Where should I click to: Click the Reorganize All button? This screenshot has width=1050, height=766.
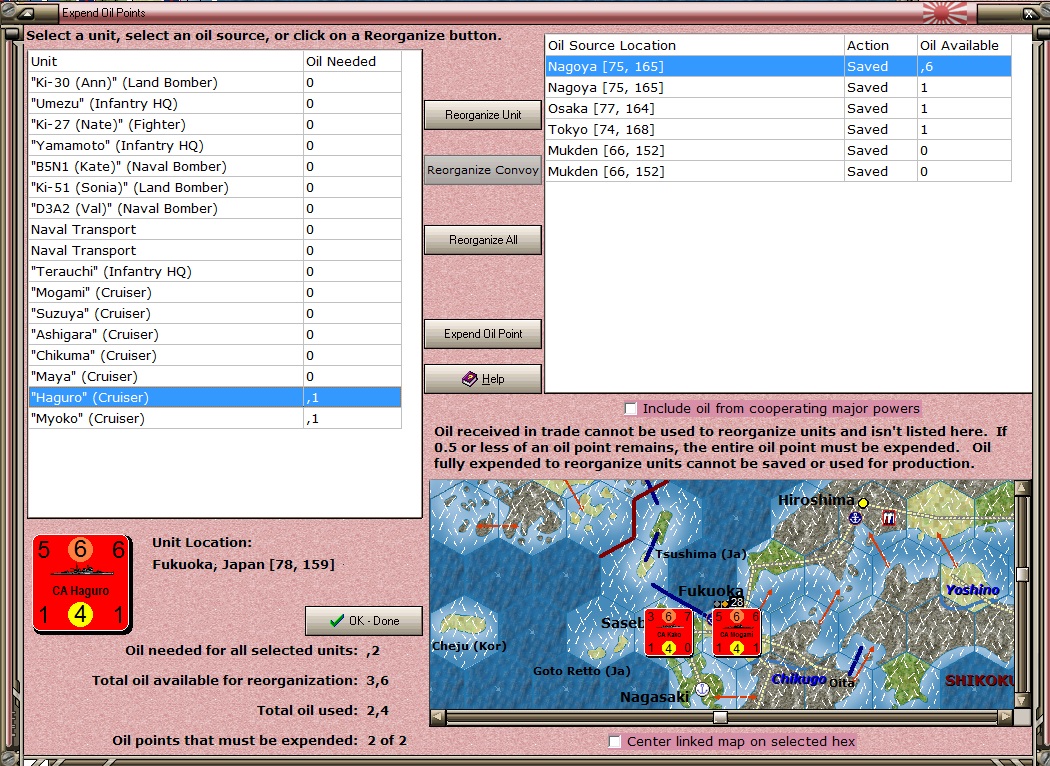(x=483, y=240)
